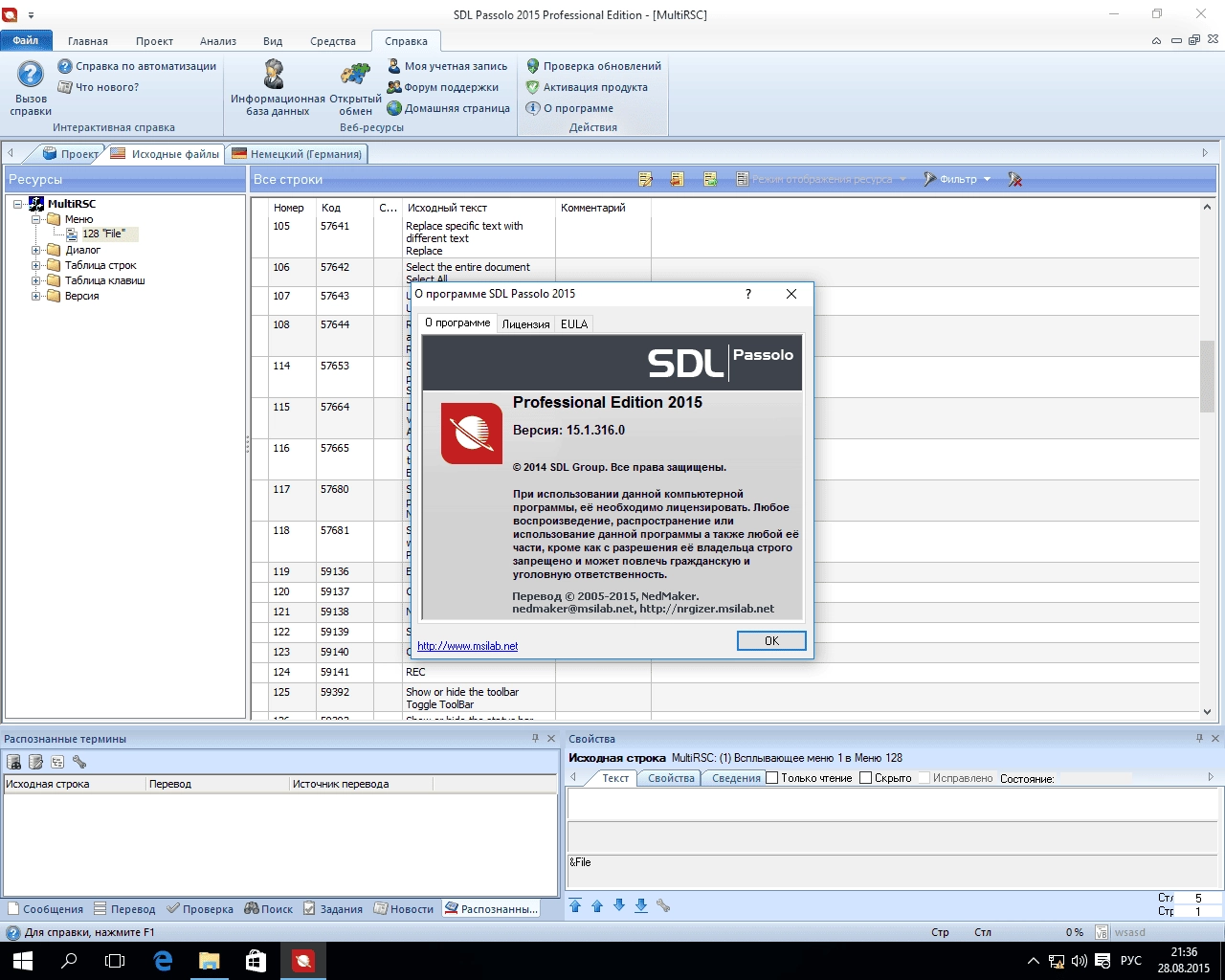
Task: Go to previous string up arrow
Action: point(597,905)
